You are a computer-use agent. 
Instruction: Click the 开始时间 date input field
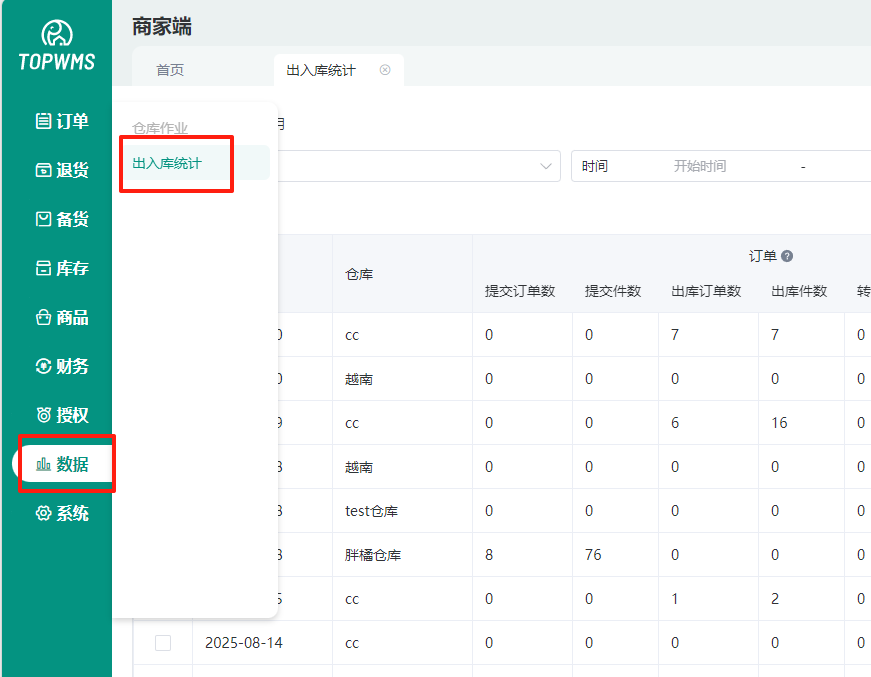[700, 166]
